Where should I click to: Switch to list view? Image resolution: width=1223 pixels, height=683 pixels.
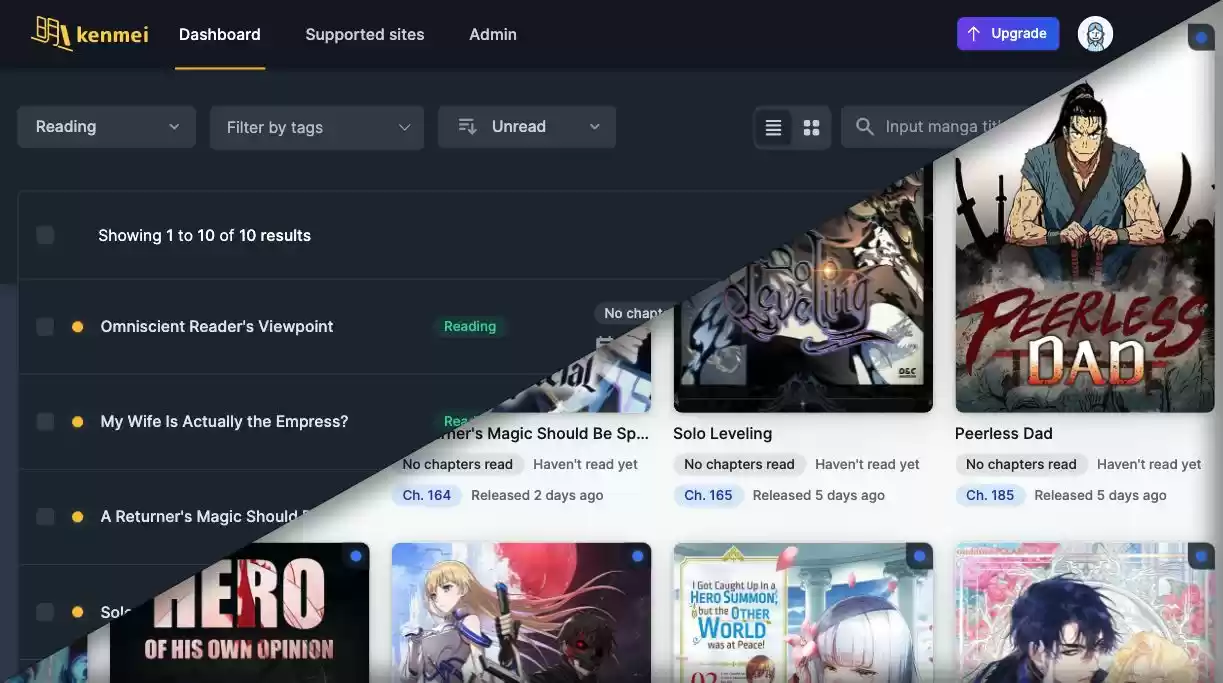[773, 128]
